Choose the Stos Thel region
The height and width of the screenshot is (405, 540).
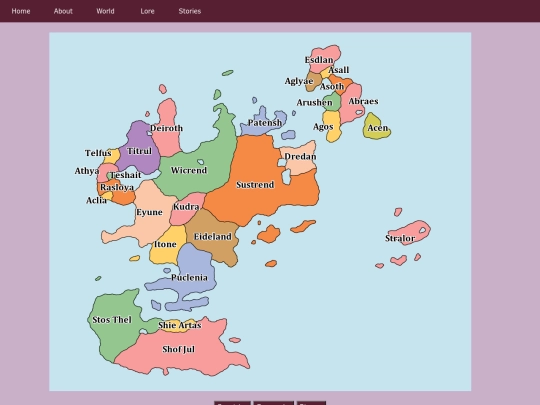pyautogui.click(x=112, y=320)
